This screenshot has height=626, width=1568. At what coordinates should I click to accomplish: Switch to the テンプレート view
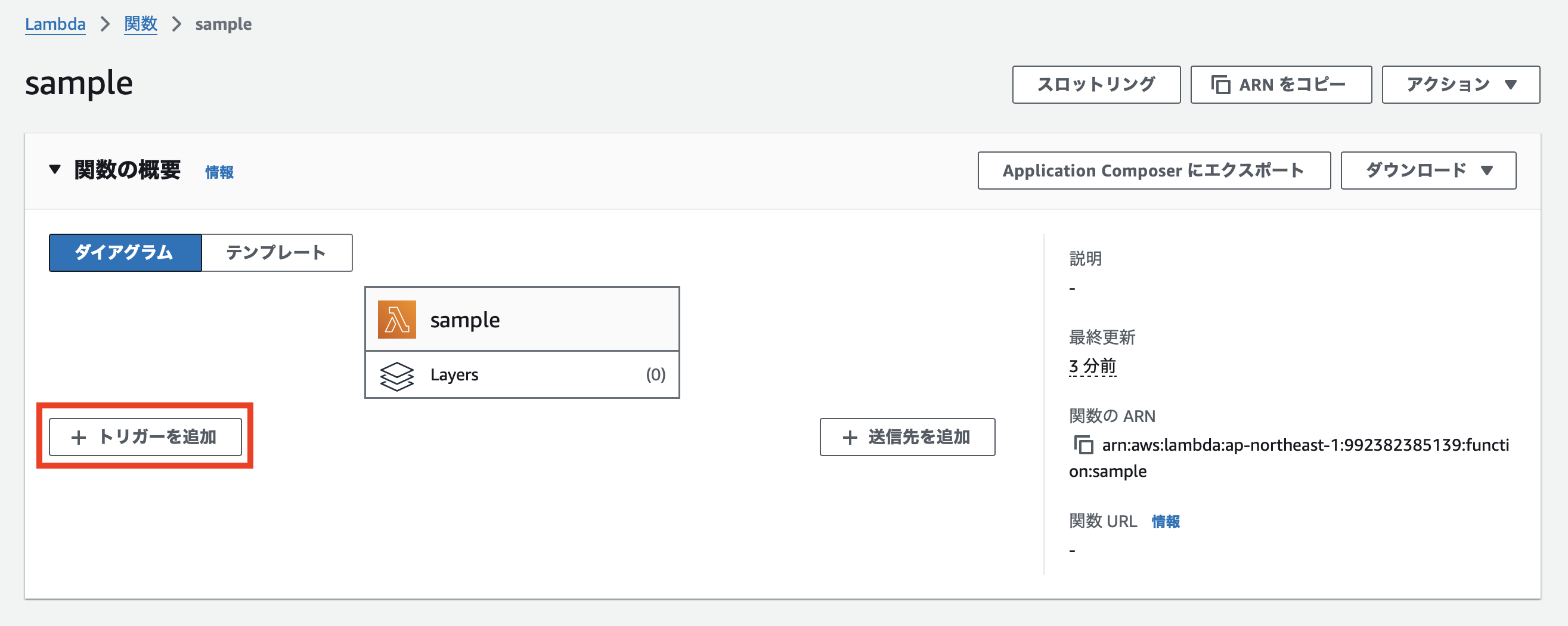point(277,253)
